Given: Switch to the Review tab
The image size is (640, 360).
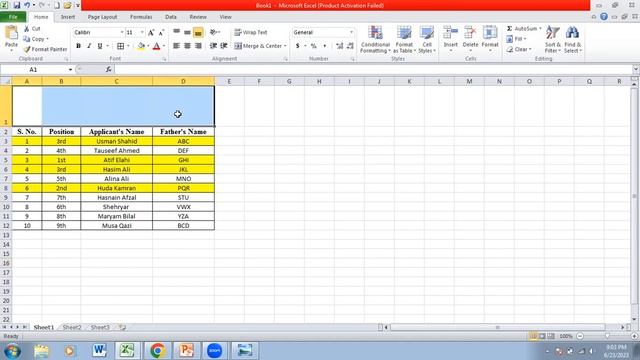Looking at the screenshot, I should 198,17.
